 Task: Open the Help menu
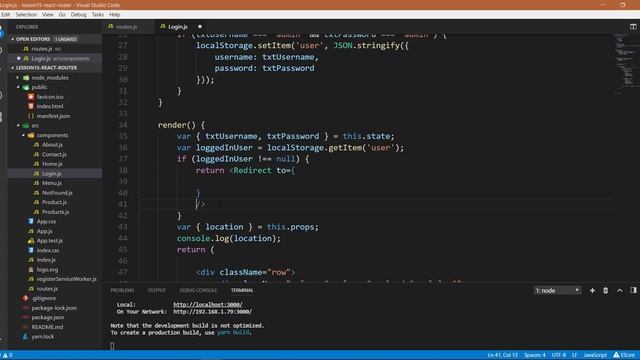pos(114,14)
